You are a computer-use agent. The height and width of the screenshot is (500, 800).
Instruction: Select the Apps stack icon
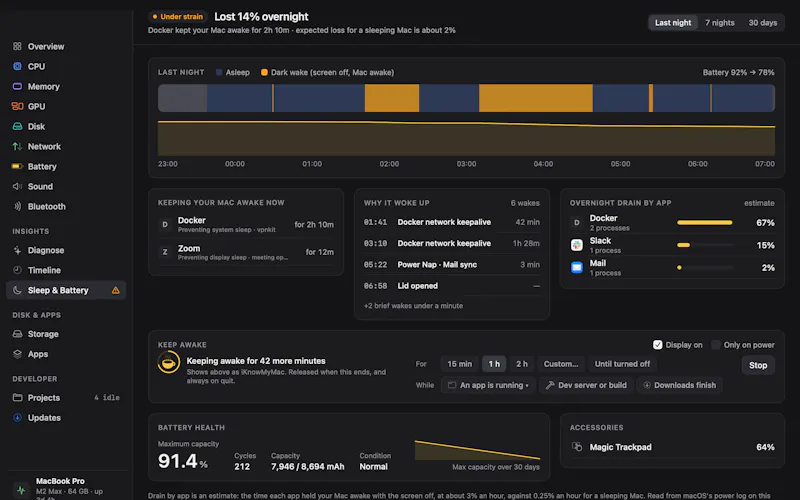17,354
